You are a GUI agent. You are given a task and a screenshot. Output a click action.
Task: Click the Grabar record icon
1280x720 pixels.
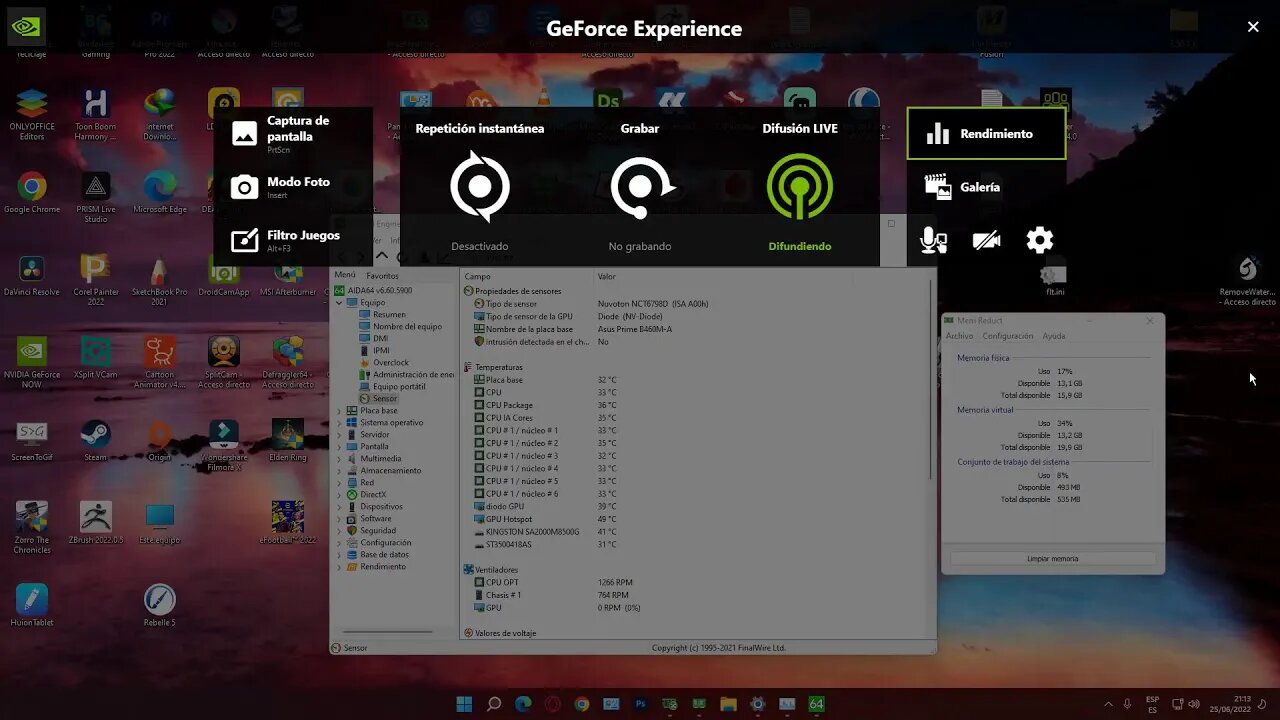641,187
